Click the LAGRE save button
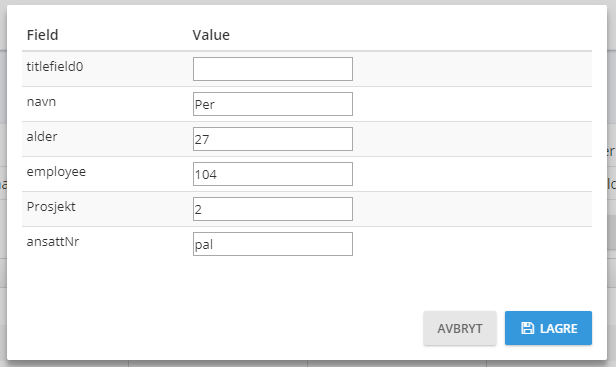This screenshot has width=616, height=367. 548,328
